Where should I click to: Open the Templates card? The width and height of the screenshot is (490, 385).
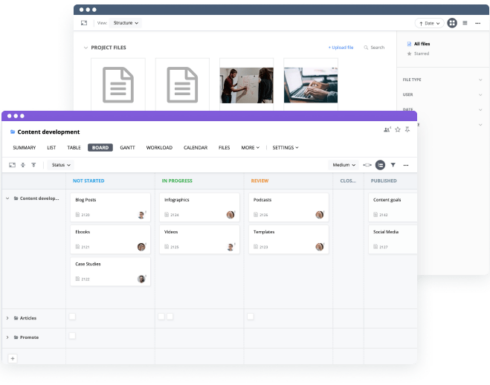[289, 239]
